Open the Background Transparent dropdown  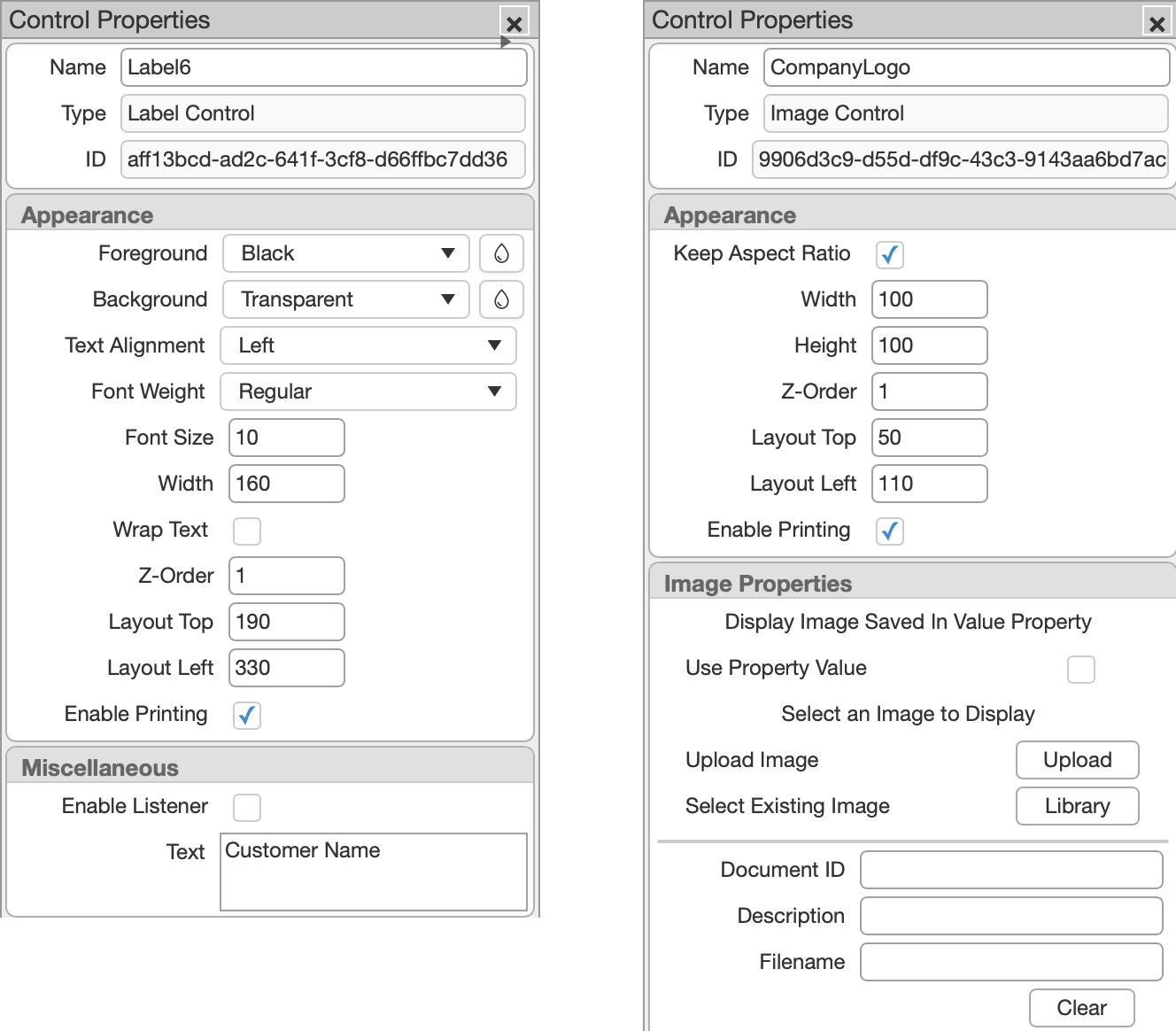pos(346,299)
